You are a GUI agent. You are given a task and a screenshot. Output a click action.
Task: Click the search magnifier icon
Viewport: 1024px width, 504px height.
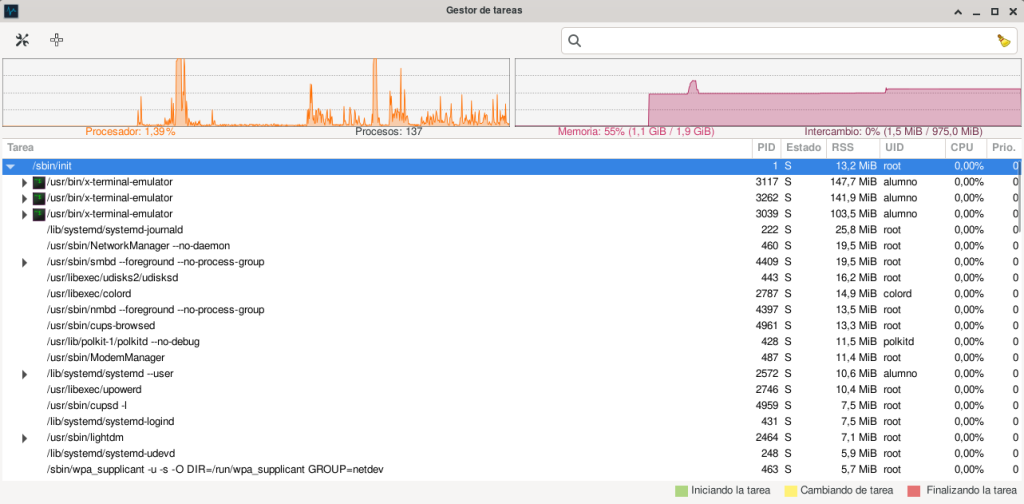click(x=575, y=41)
